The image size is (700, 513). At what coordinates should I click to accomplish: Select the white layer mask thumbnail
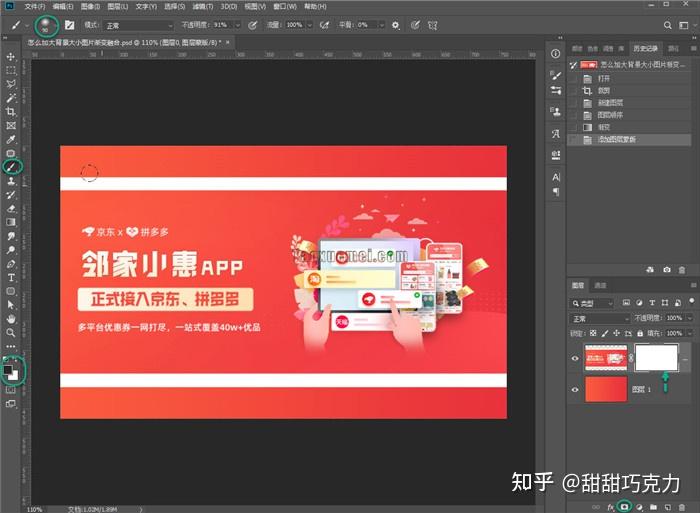[x=656, y=358]
